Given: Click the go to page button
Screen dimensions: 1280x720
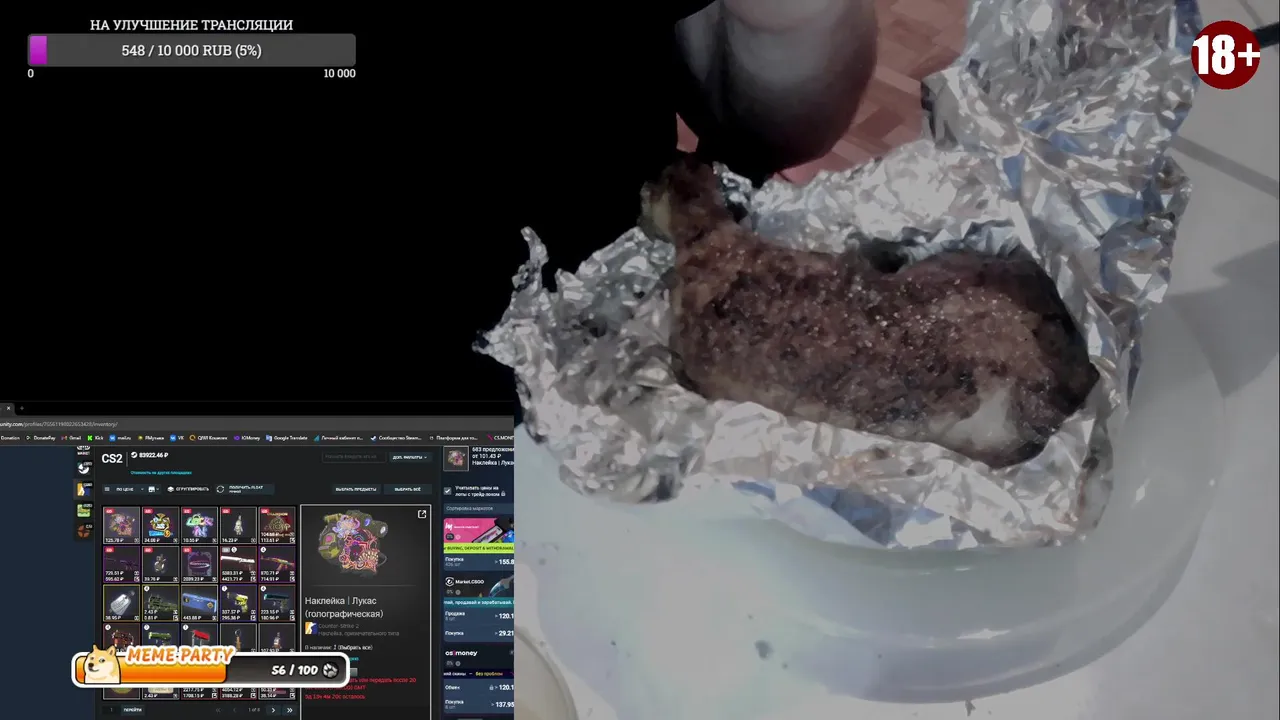Looking at the screenshot, I should point(132,710).
